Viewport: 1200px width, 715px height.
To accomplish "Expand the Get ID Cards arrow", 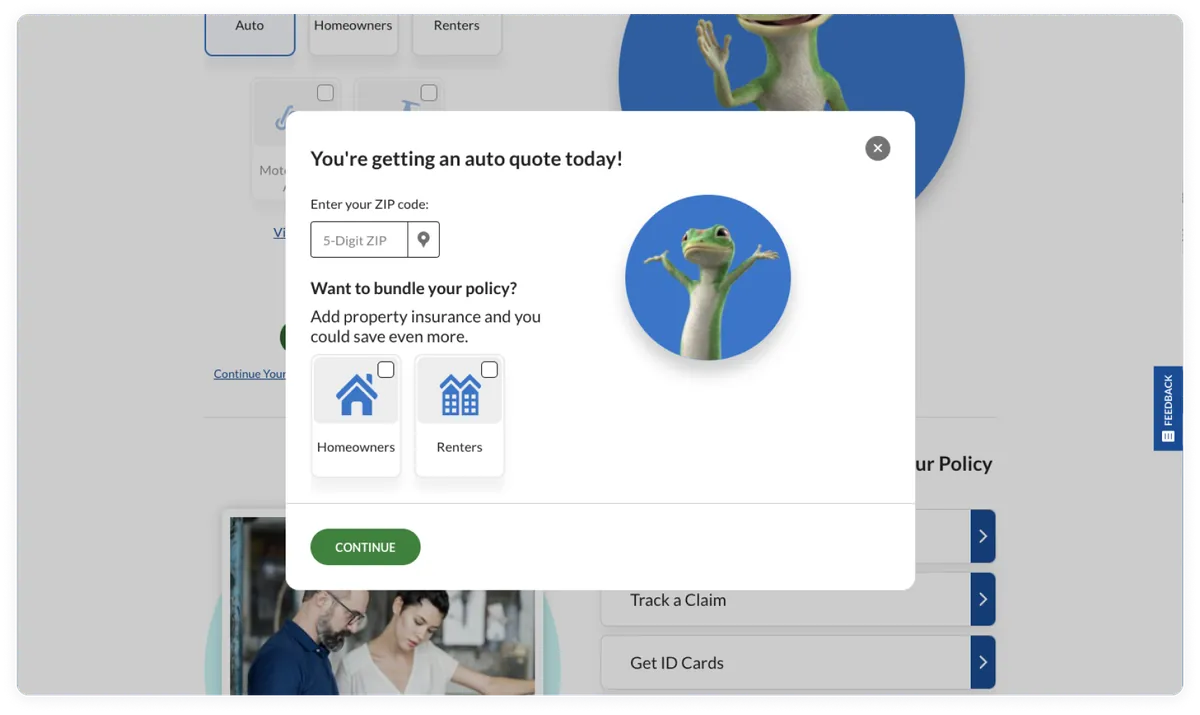I will 983,662.
